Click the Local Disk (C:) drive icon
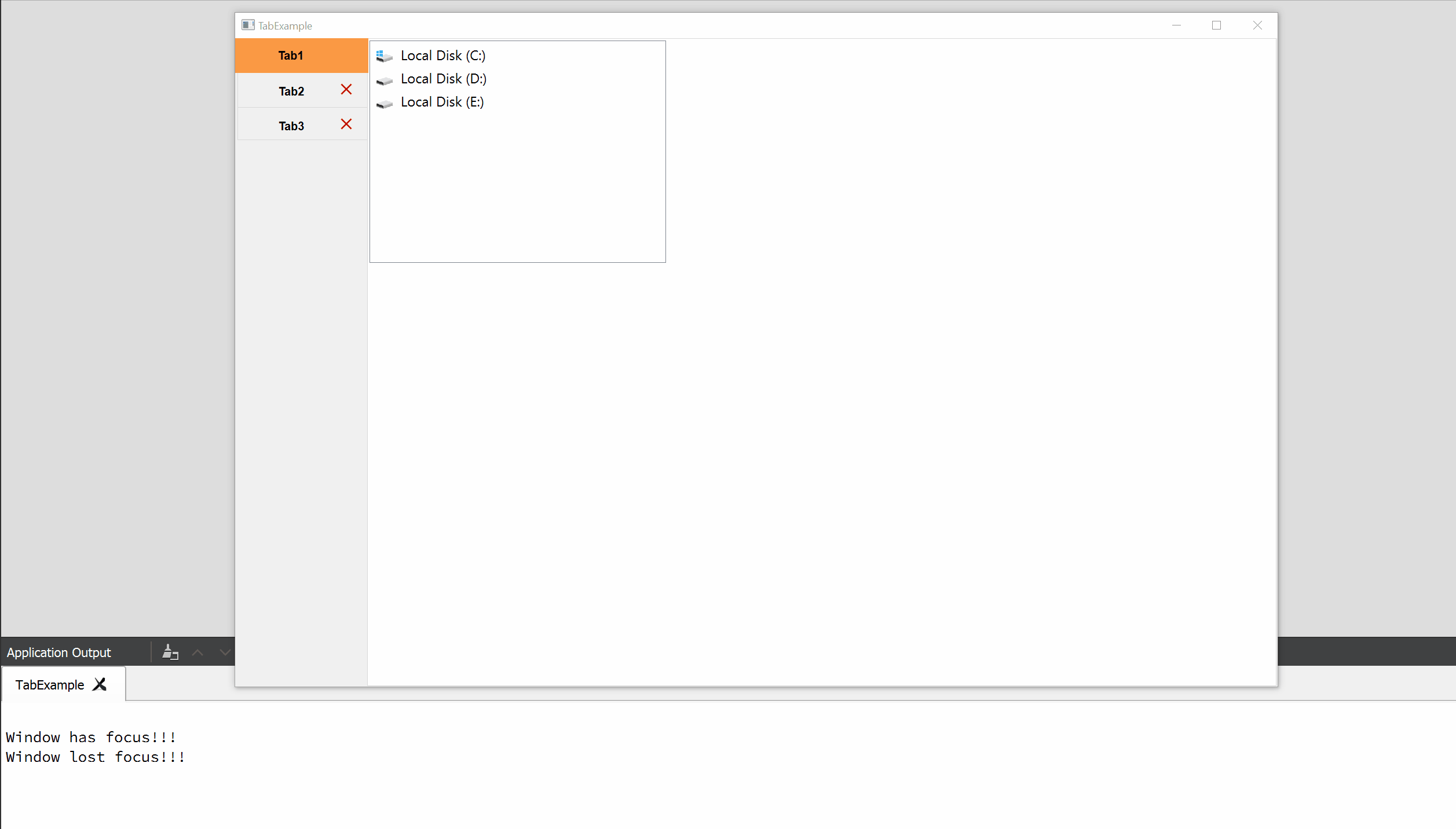Image resolution: width=1456 pixels, height=829 pixels. pos(384,56)
